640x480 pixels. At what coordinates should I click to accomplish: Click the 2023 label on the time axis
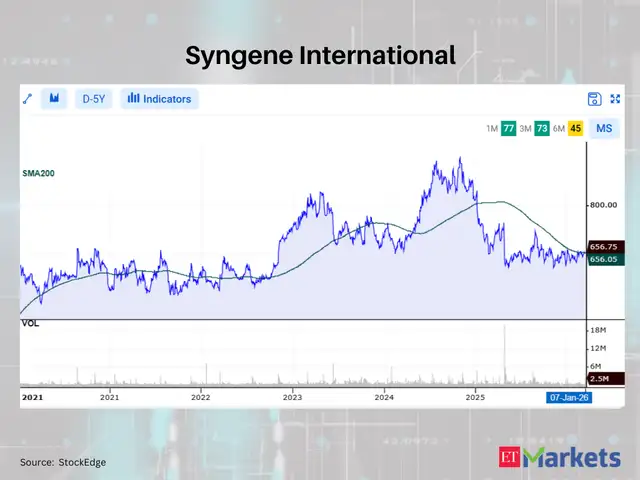pos(292,397)
